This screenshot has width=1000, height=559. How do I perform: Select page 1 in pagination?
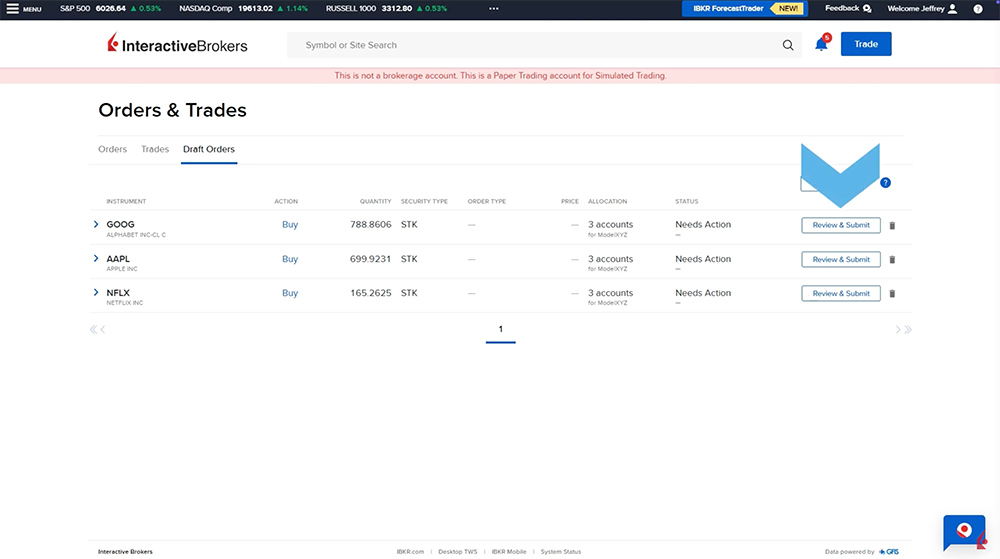(501, 330)
